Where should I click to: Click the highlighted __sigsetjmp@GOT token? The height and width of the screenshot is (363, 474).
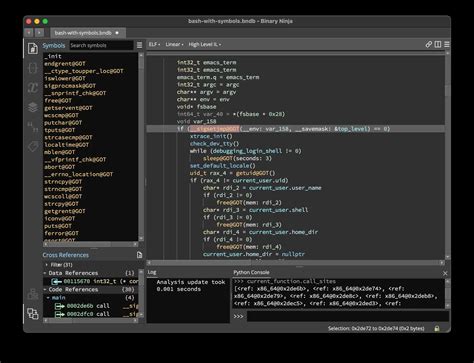[x=214, y=129]
